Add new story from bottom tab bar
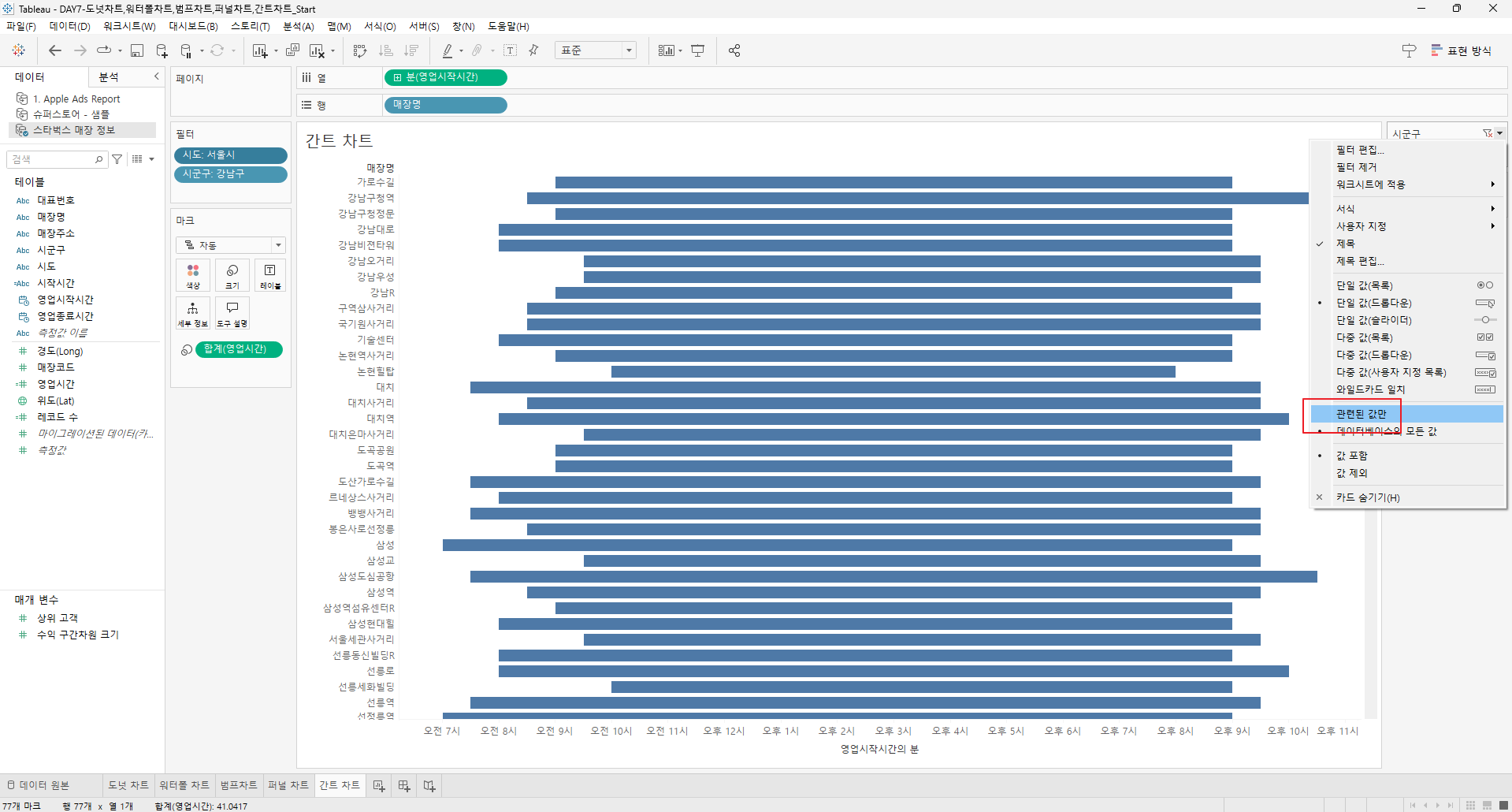Viewport: 1512px width, 812px height. point(429,786)
